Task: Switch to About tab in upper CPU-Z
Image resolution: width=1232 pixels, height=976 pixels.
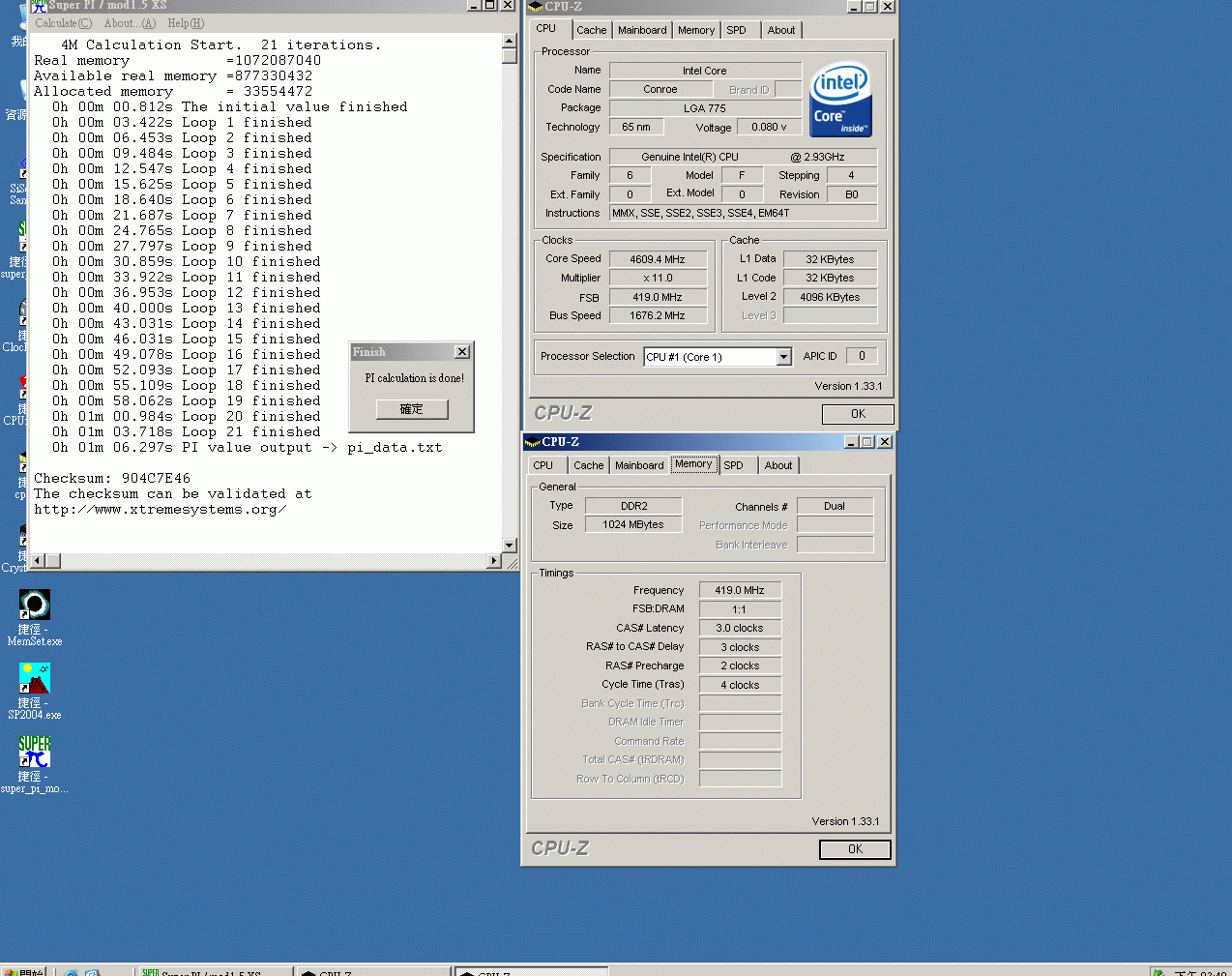Action: click(781, 30)
